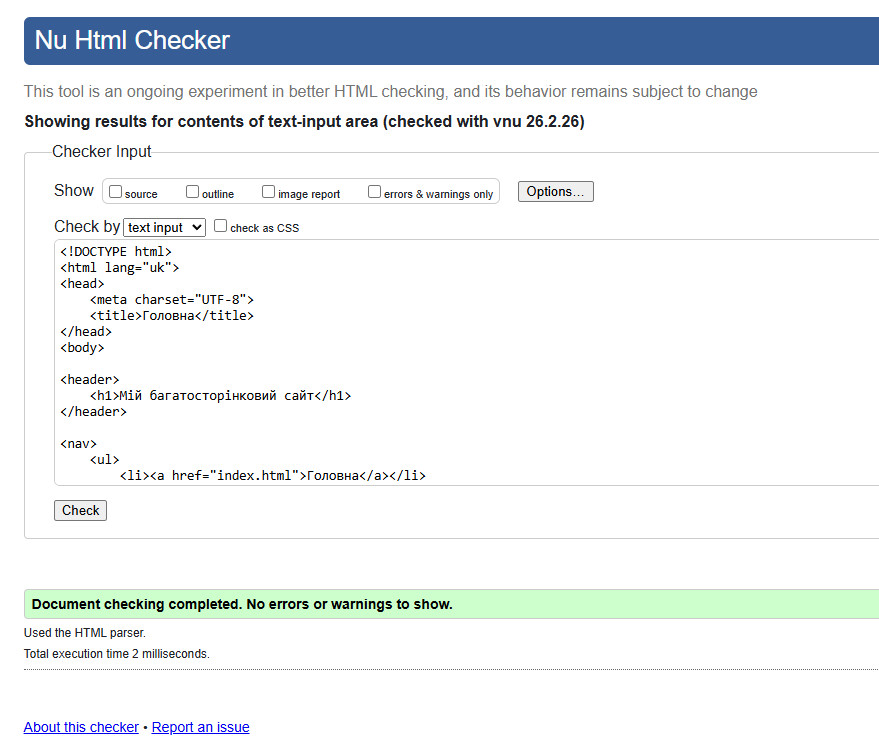Viewport: 879px width, 747px height.
Task: Click the h1 heading line in code
Action: point(220,396)
